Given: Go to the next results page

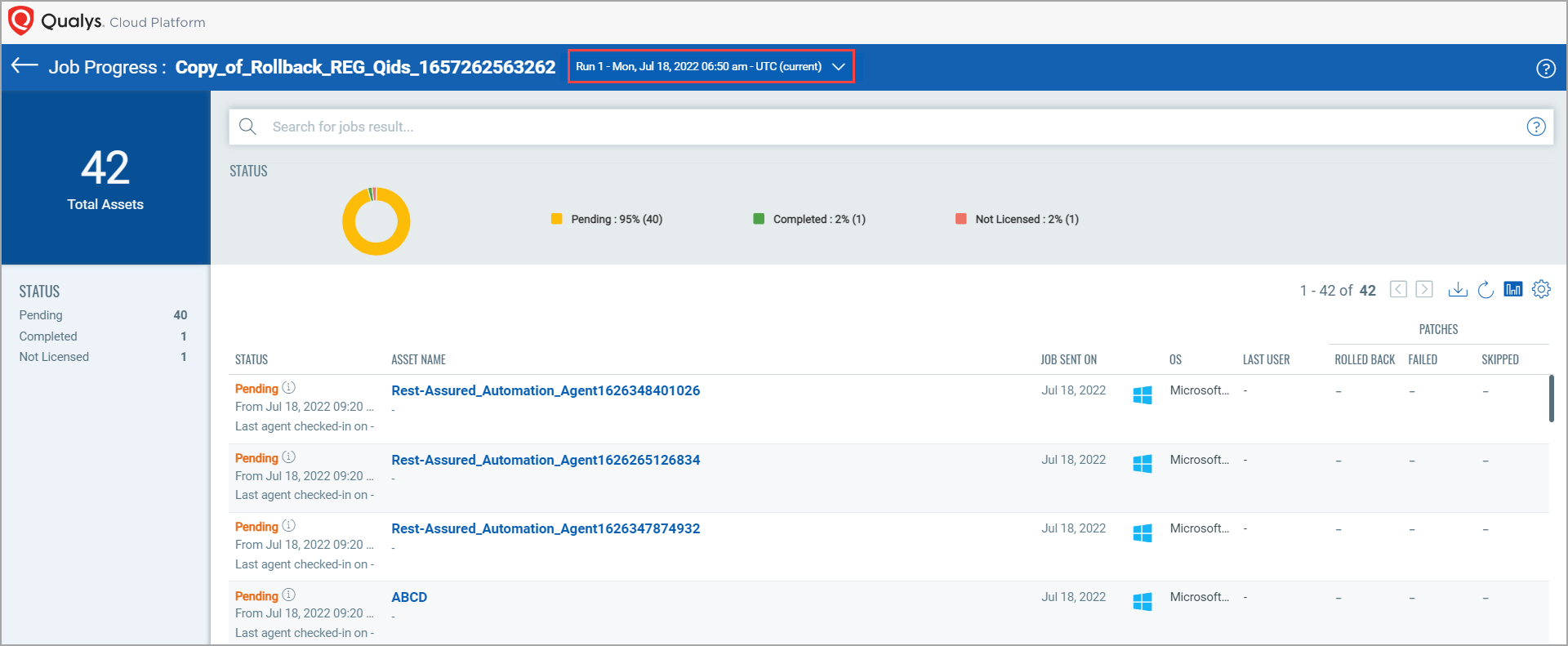Looking at the screenshot, I should (1424, 289).
